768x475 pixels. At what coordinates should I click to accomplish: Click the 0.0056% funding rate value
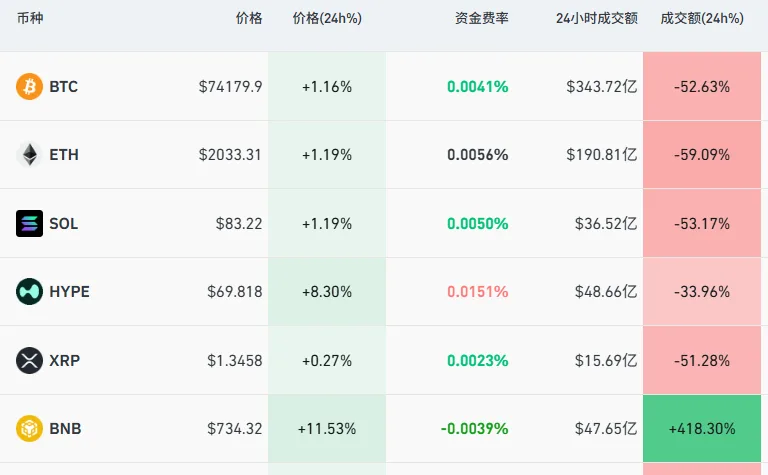478,155
